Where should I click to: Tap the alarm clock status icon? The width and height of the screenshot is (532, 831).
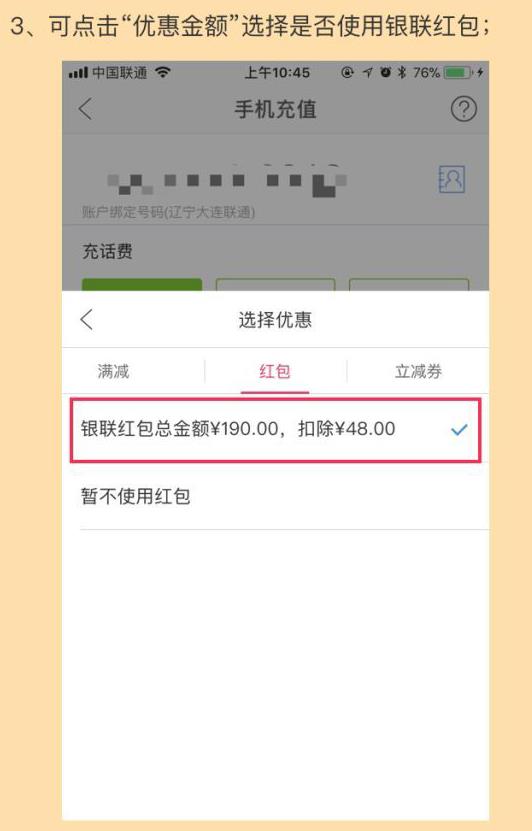pos(386,73)
